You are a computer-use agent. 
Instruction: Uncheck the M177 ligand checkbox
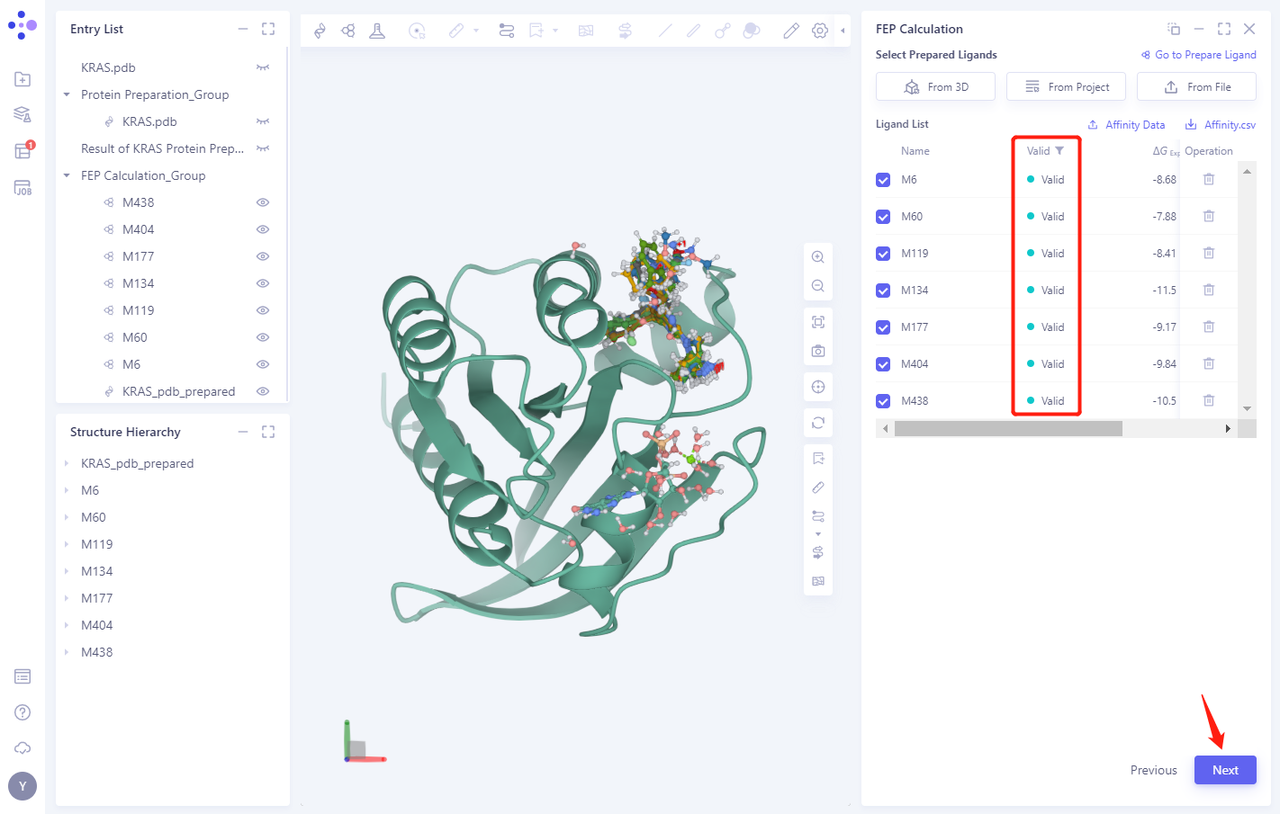[x=883, y=327]
